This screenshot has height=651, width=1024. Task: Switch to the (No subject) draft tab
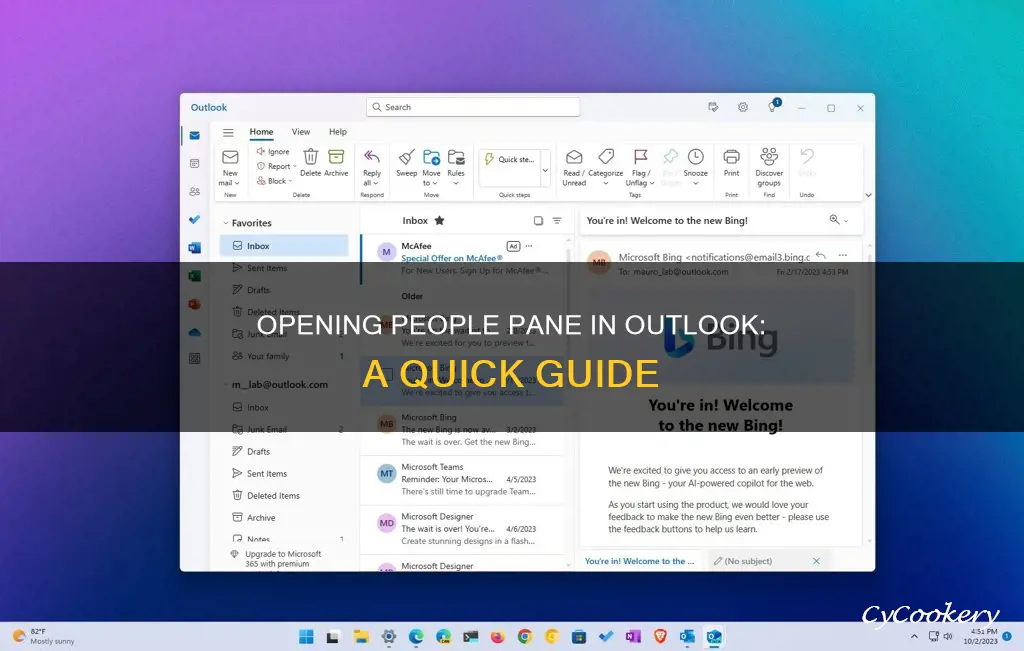(x=749, y=561)
